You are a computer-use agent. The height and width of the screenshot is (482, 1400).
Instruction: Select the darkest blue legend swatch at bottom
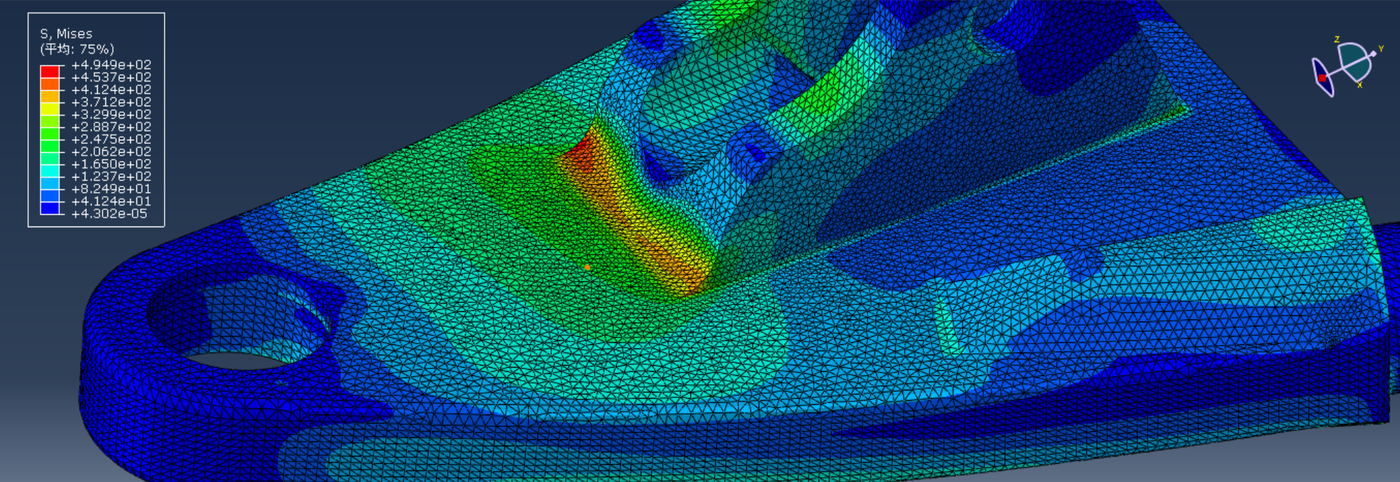pyautogui.click(x=50, y=207)
